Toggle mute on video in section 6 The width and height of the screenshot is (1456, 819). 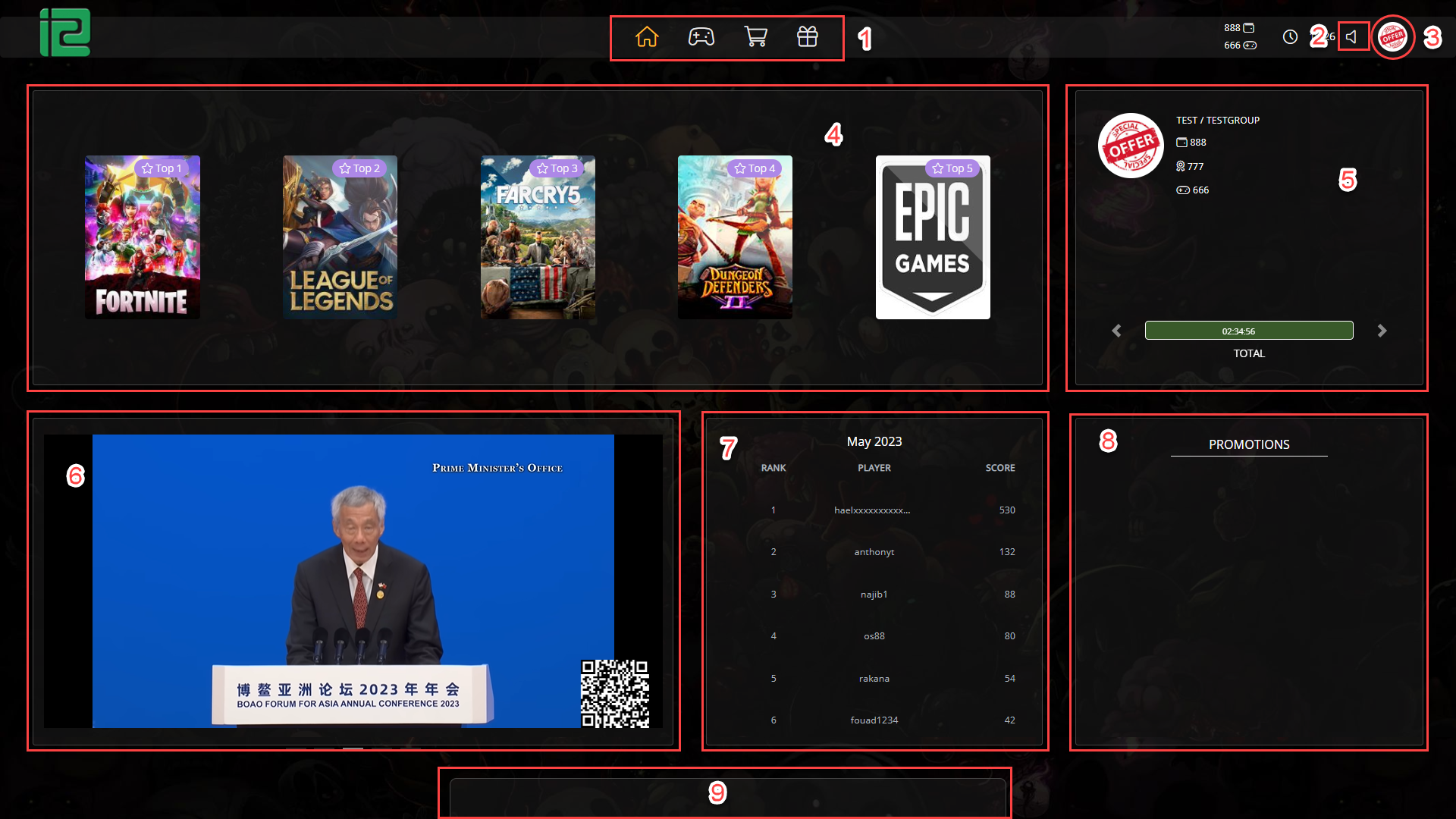pyautogui.click(x=1351, y=37)
